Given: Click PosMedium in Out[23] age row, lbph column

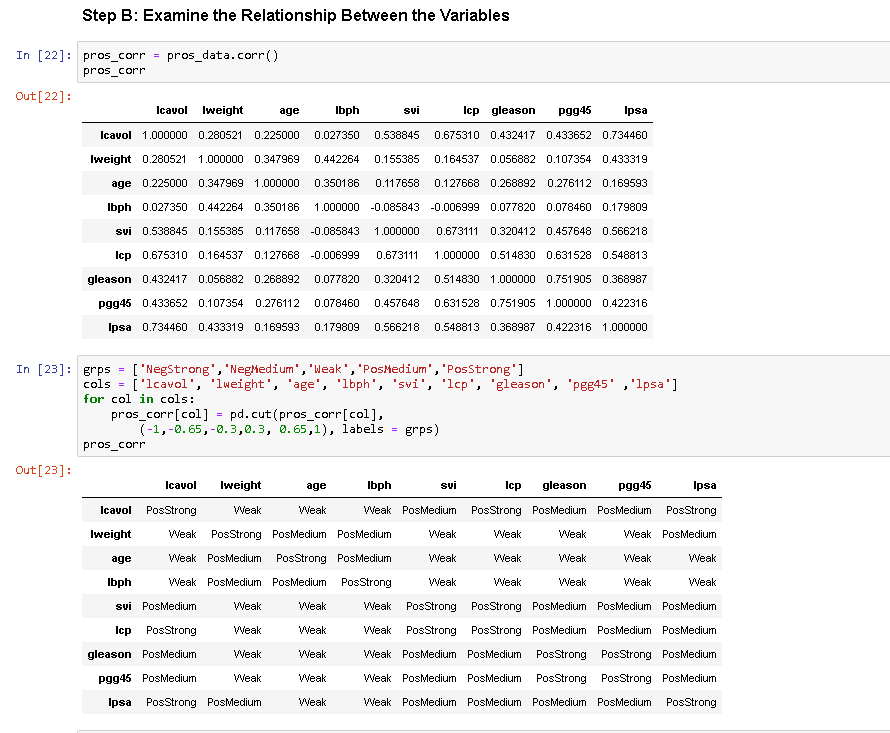Looking at the screenshot, I should 364,558.
